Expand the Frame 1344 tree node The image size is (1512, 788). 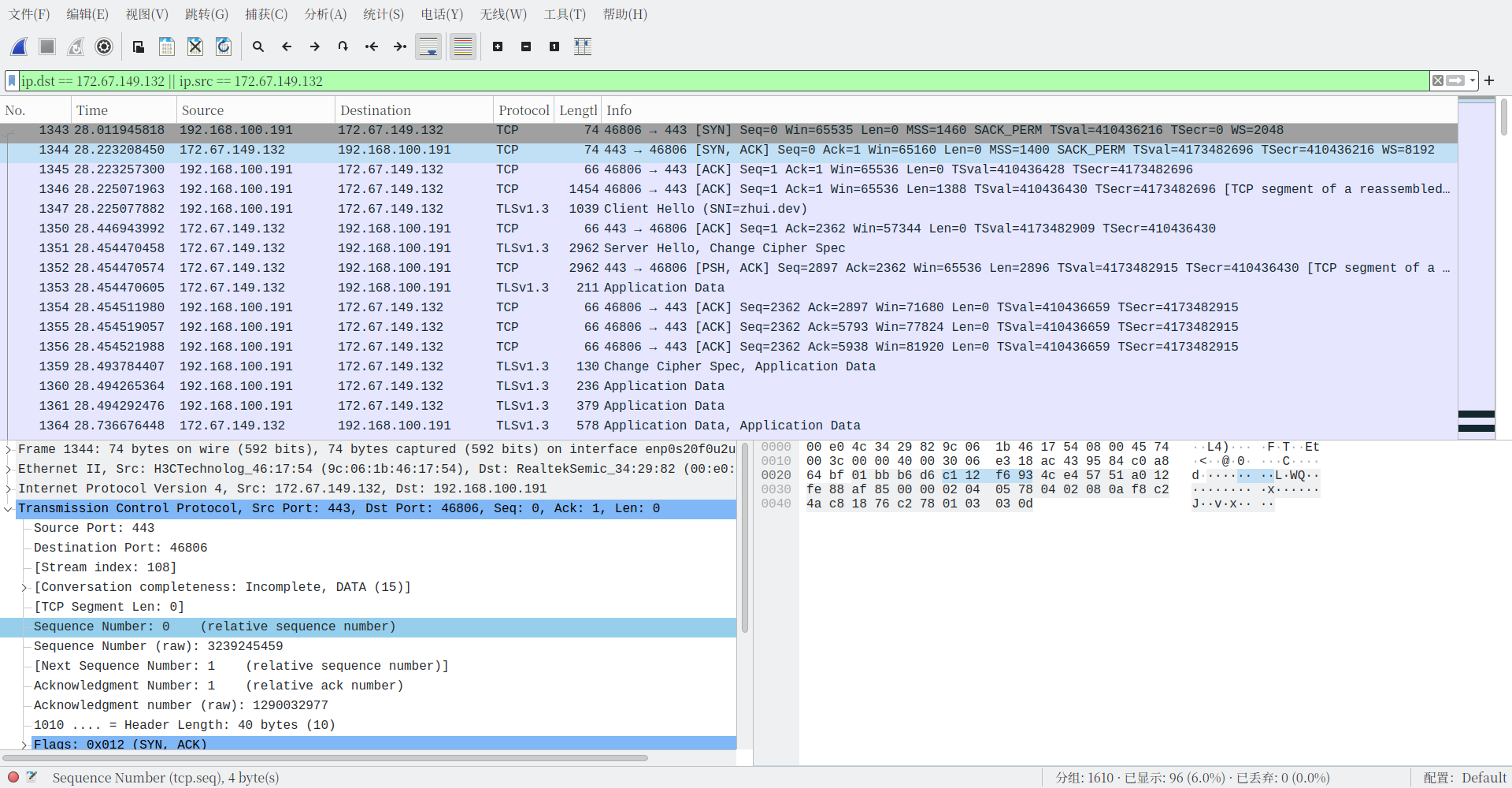click(9, 449)
